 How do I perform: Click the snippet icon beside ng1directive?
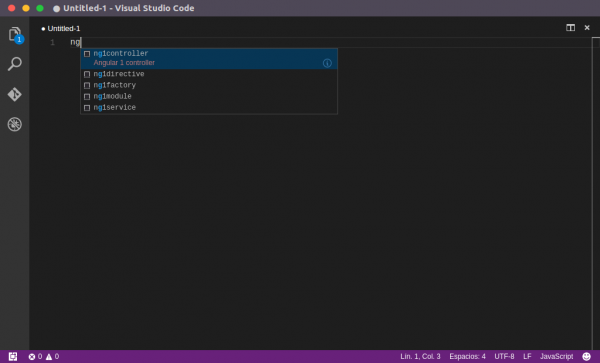(x=87, y=74)
